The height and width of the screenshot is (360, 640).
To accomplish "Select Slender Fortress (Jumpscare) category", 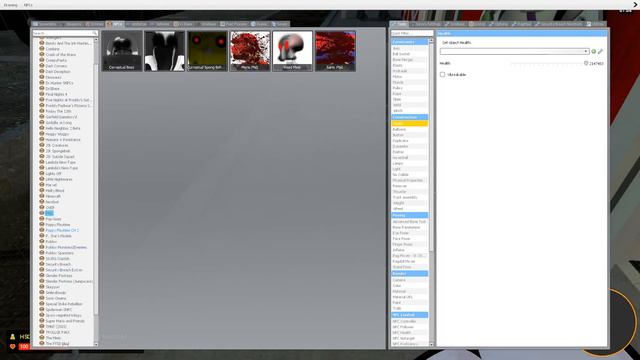I will (x=69, y=281).
